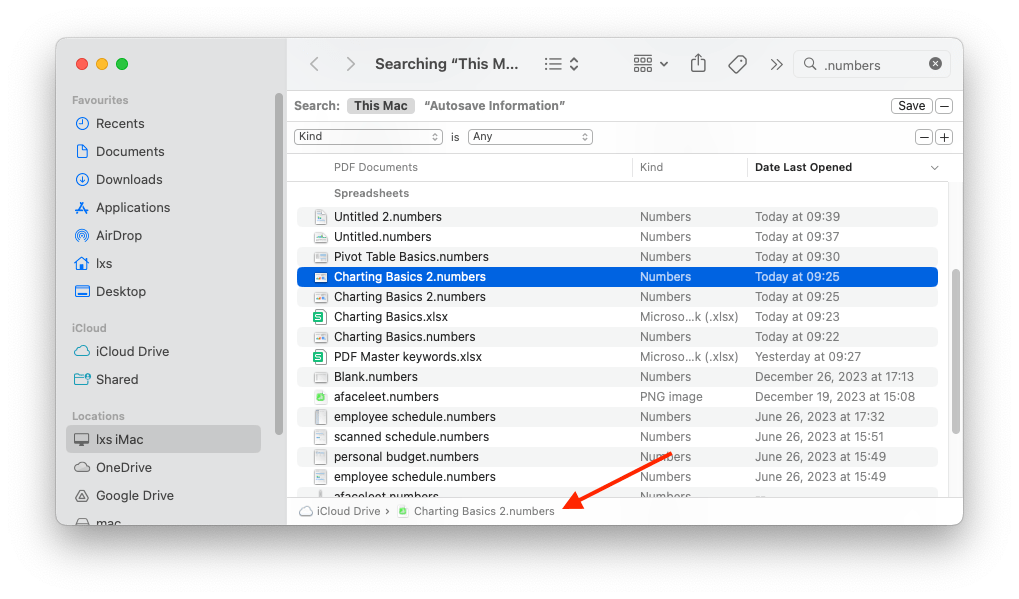The height and width of the screenshot is (599, 1019).
Task: Open AirDrop in the sidebar
Action: [x=118, y=236]
